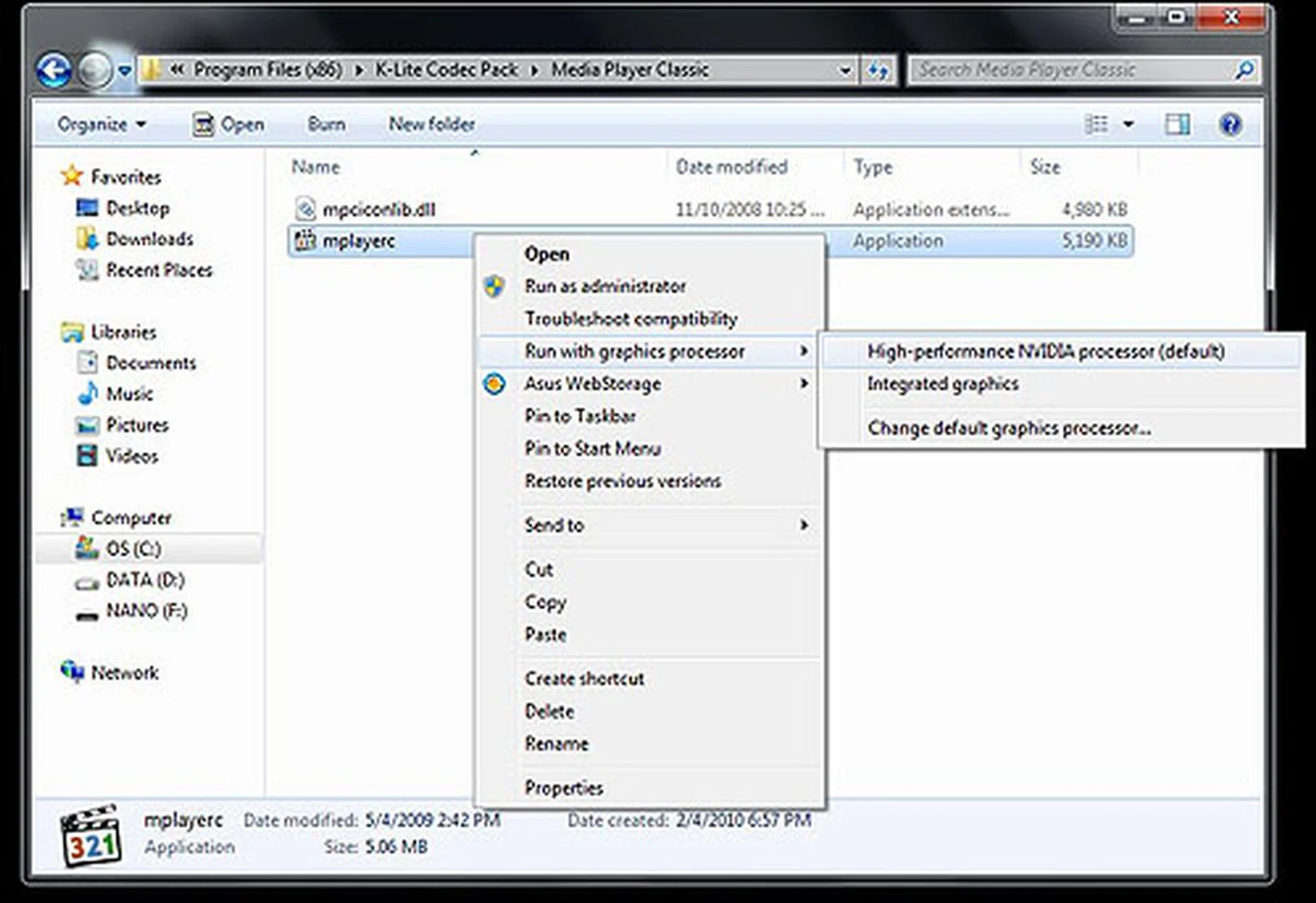The width and height of the screenshot is (1316, 903).
Task: Select the Downloads favorite folder
Action: point(149,239)
